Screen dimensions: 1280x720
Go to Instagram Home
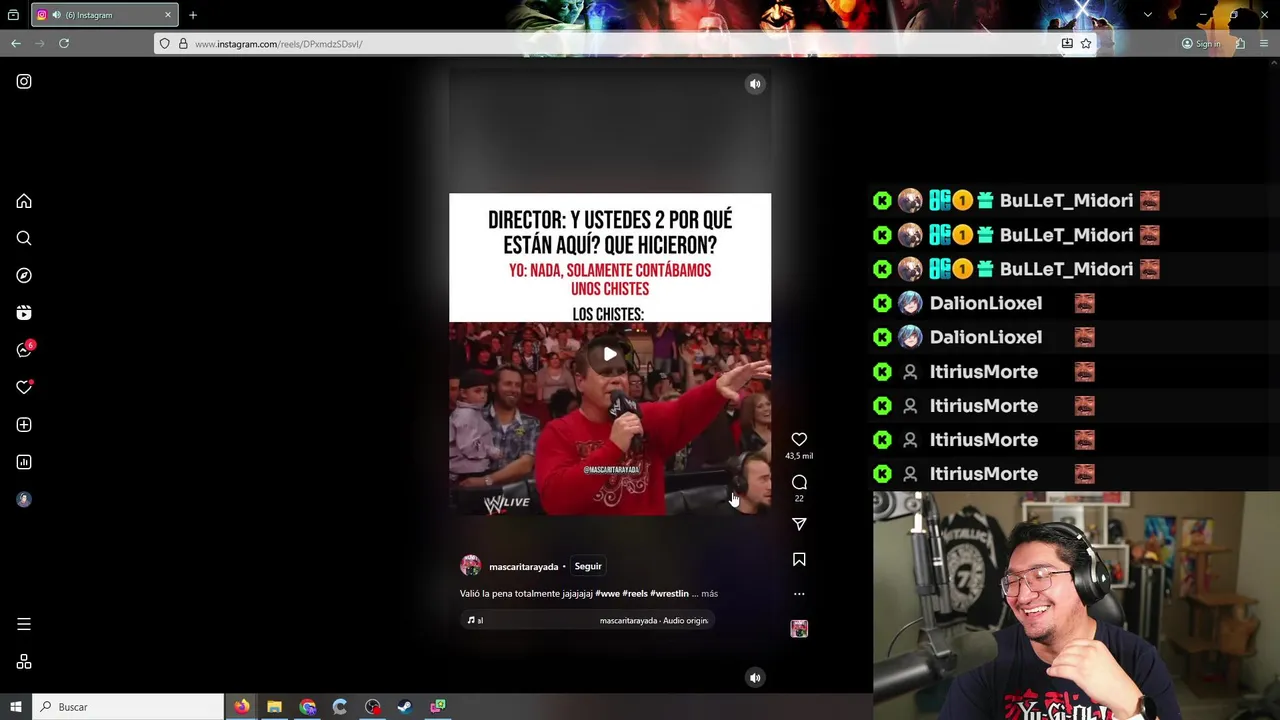tap(24, 201)
